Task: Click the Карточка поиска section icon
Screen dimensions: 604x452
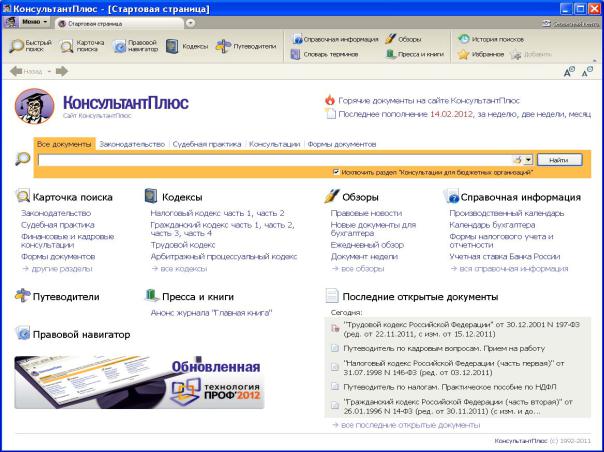Action: click(x=23, y=196)
